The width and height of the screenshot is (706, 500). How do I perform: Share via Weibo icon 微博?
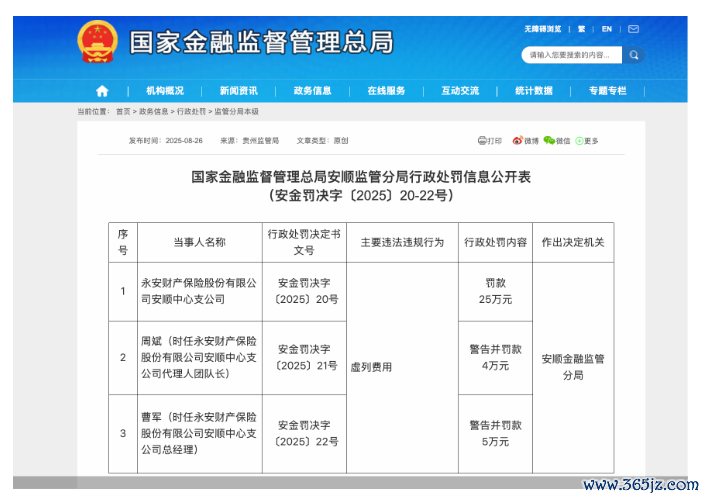(x=525, y=141)
